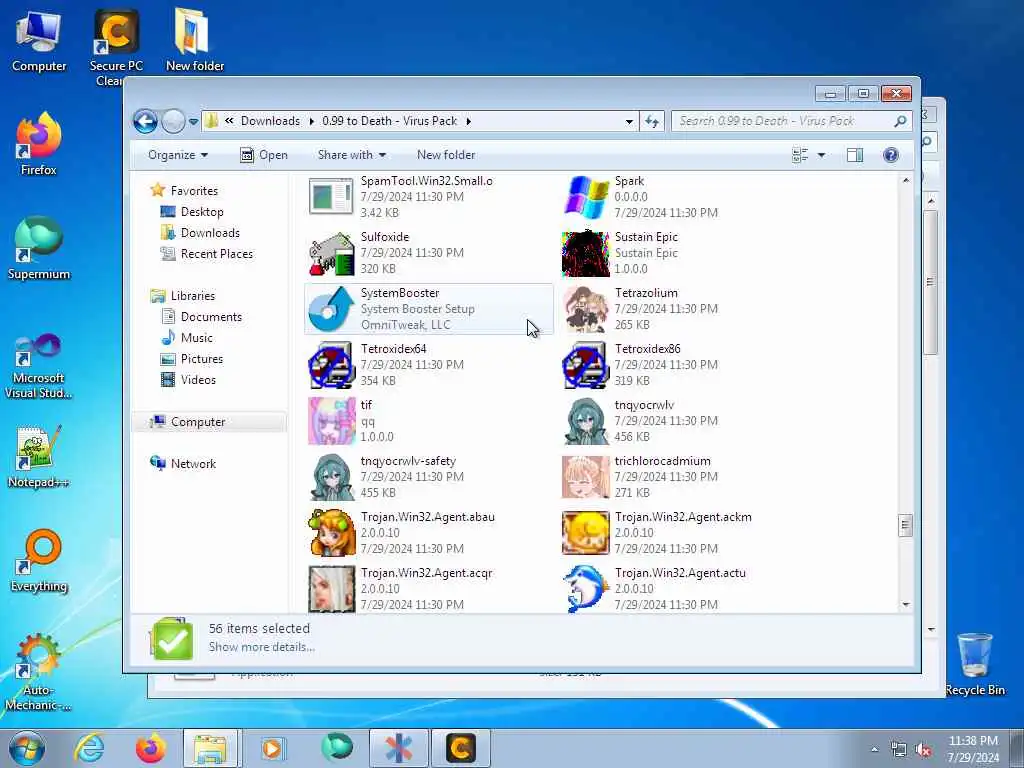Viewport: 1024px width, 768px height.
Task: Click the scroll down arrow of file list
Action: coord(905,605)
